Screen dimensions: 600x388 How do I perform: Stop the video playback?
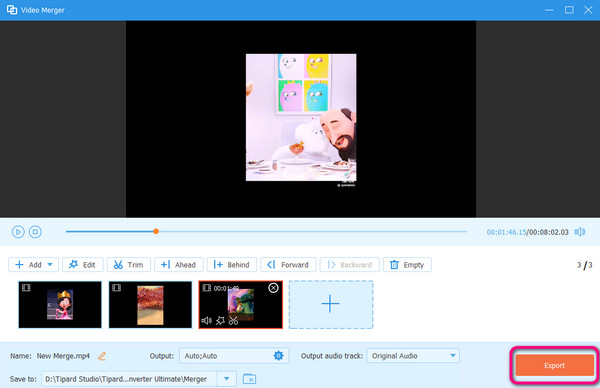35,232
